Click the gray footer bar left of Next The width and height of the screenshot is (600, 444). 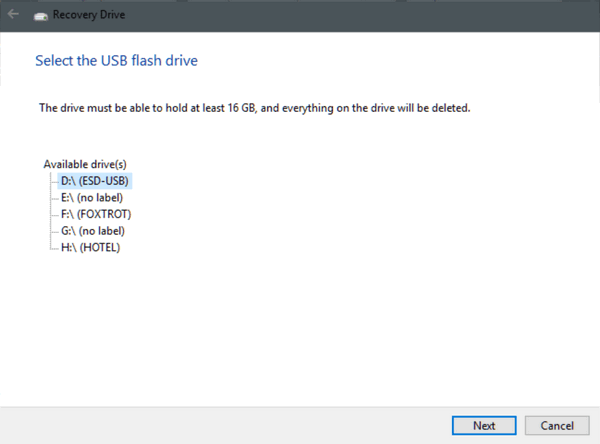coord(226,426)
